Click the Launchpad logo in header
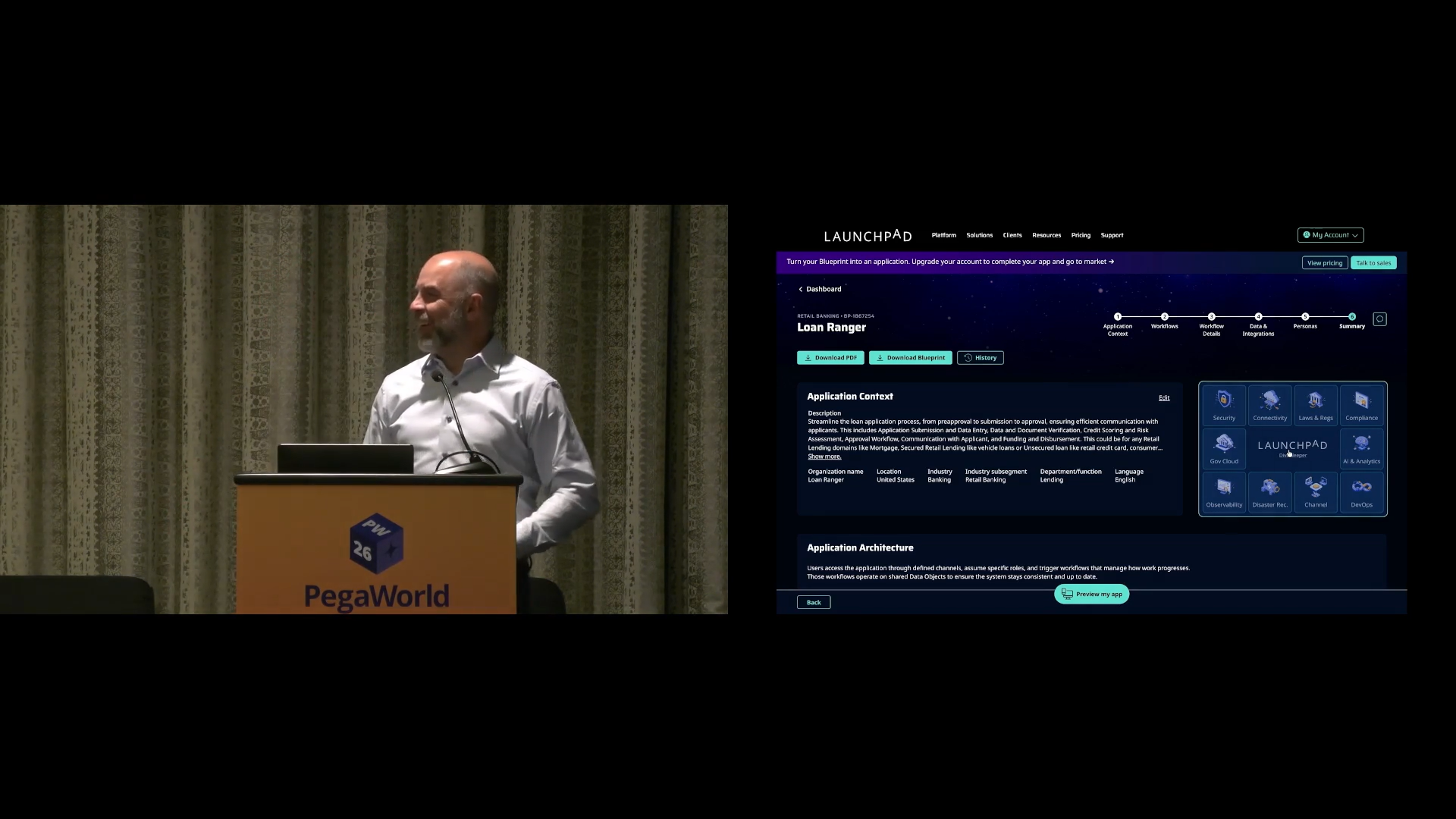Viewport: 1456px width, 819px height. coord(868,236)
